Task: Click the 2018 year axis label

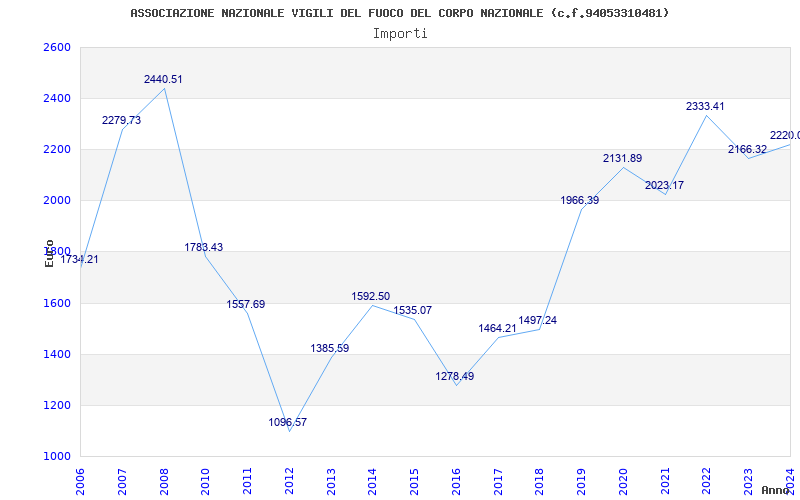Action: pyautogui.click(x=540, y=481)
